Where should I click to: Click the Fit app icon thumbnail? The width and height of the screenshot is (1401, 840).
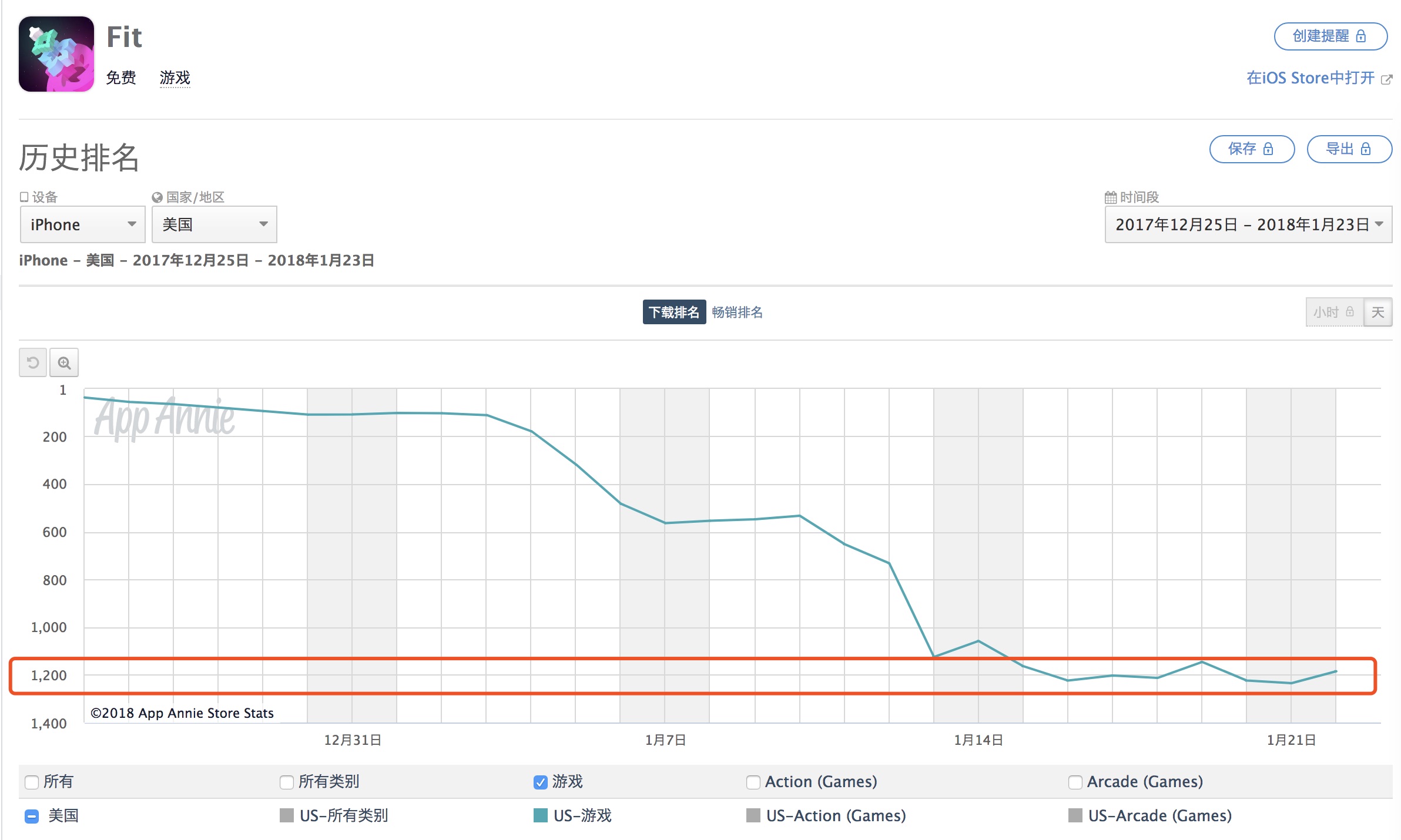[x=56, y=54]
